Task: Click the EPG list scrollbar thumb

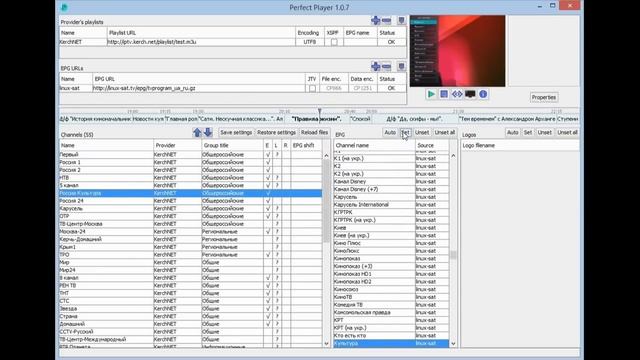Action: (x=453, y=255)
